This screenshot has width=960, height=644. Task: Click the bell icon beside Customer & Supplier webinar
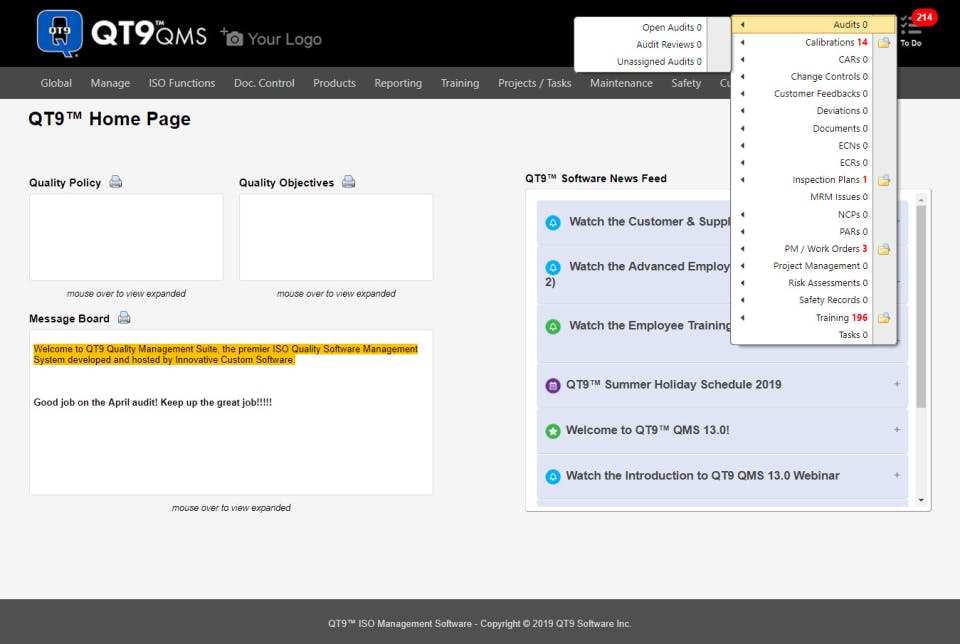pos(553,222)
